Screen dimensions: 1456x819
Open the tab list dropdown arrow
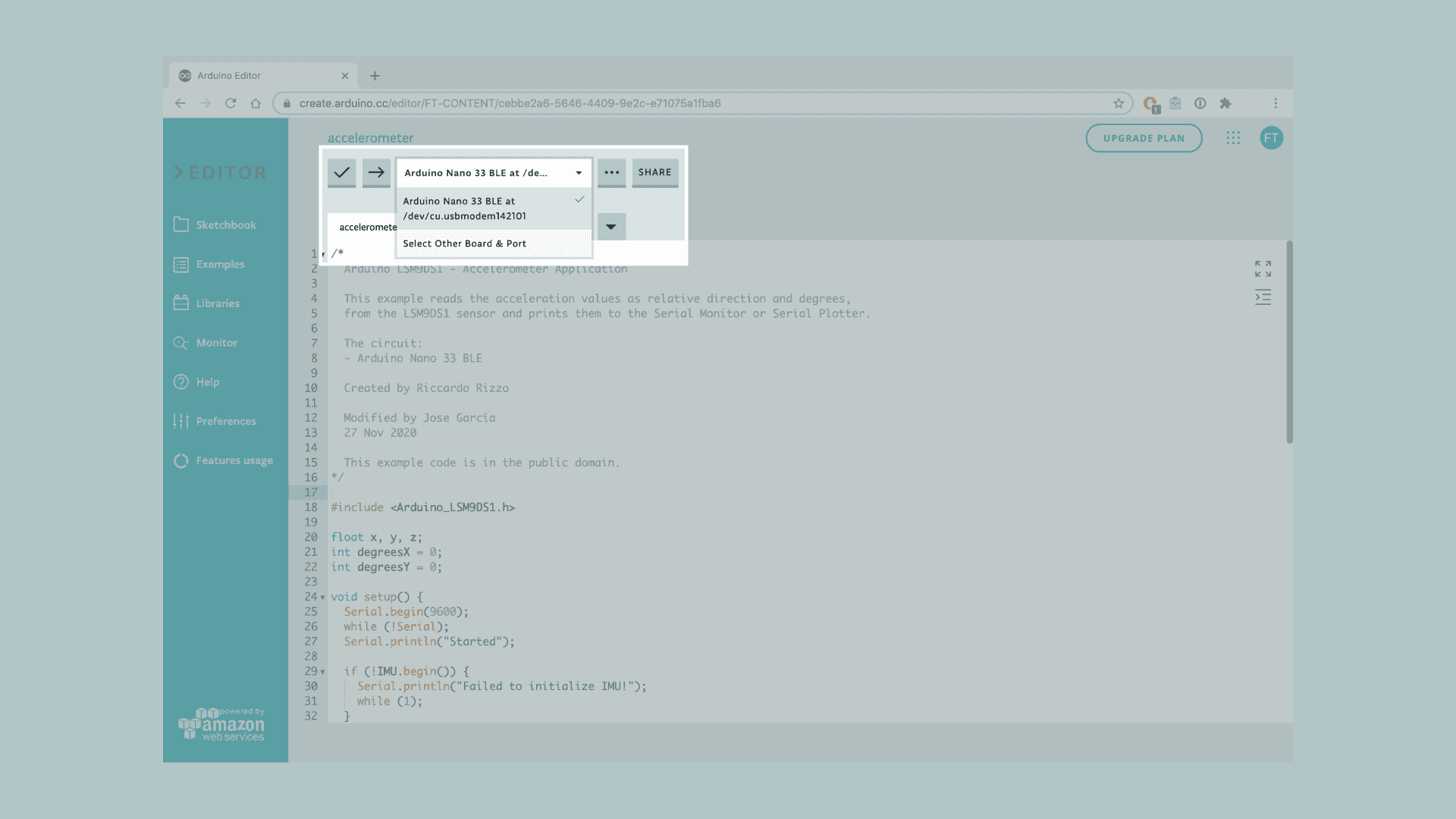click(x=611, y=227)
